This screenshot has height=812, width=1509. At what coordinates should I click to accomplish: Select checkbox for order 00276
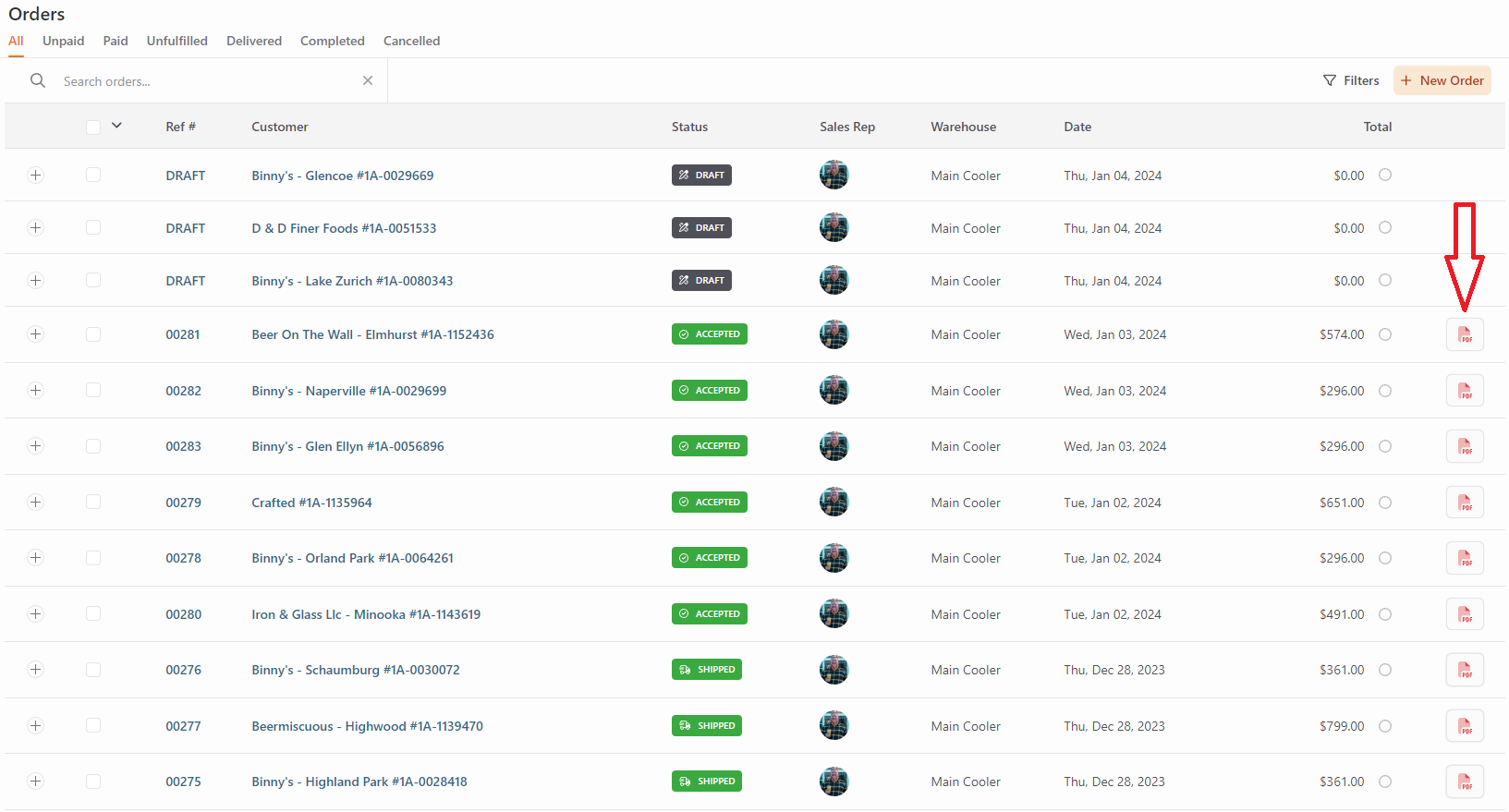click(x=93, y=670)
